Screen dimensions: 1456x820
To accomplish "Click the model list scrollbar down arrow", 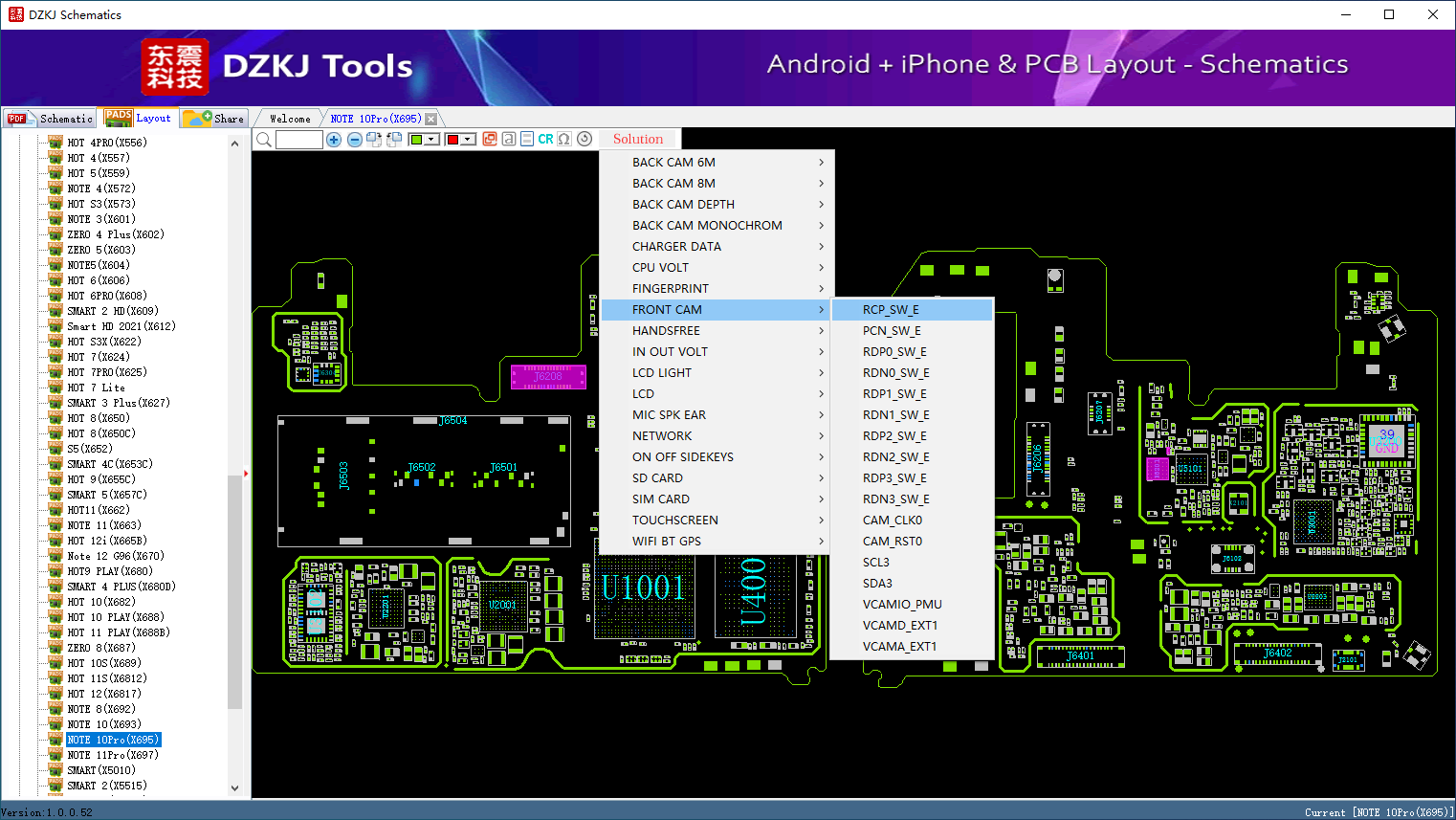I will tap(235, 788).
